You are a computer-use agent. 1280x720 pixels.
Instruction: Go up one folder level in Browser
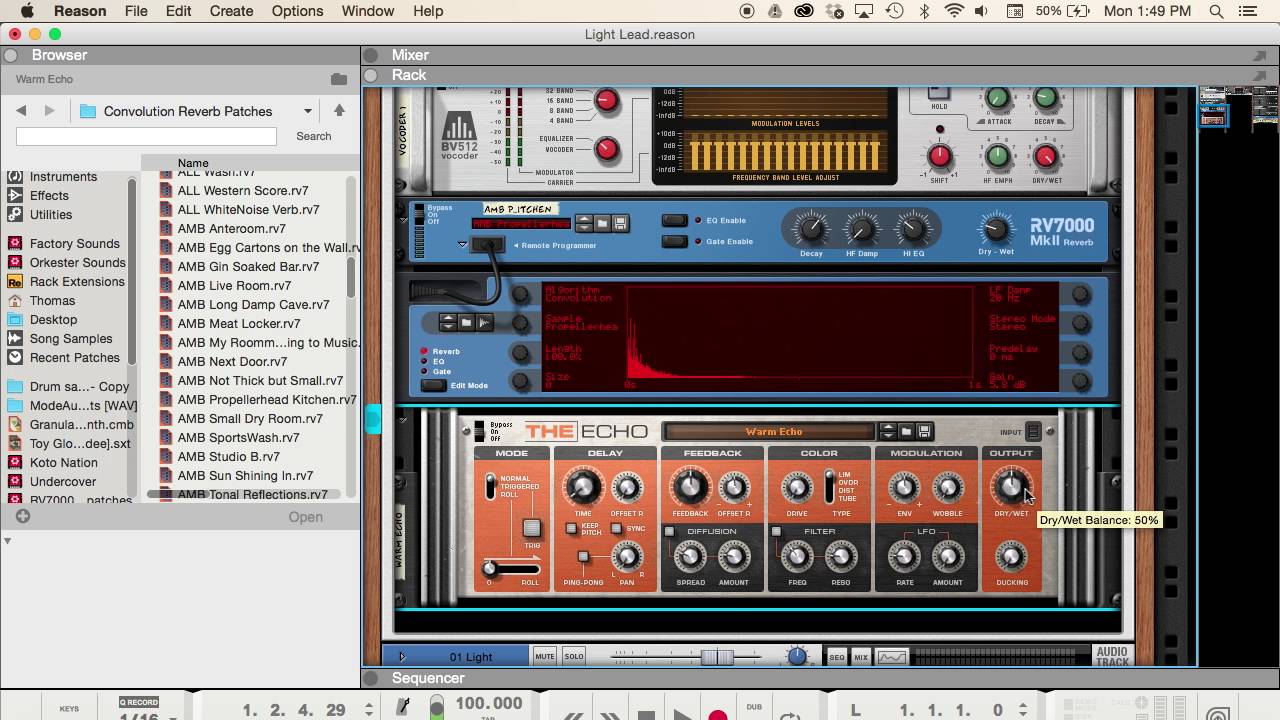pyautogui.click(x=339, y=111)
